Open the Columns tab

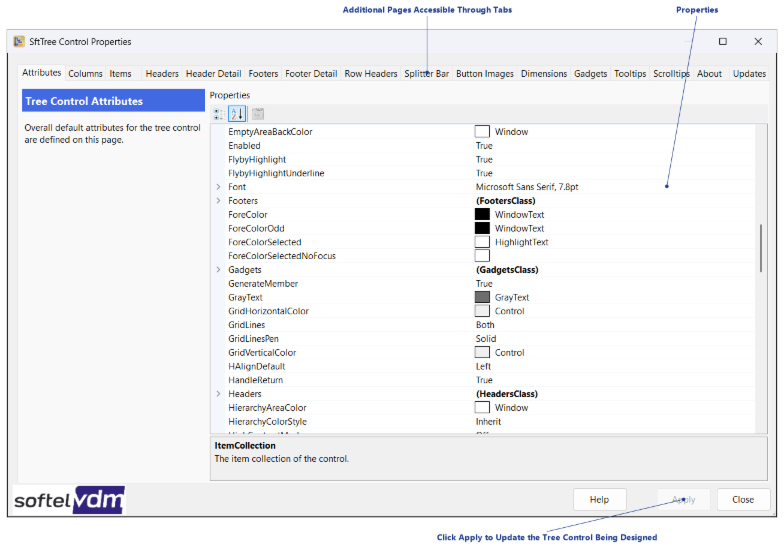coord(85,74)
